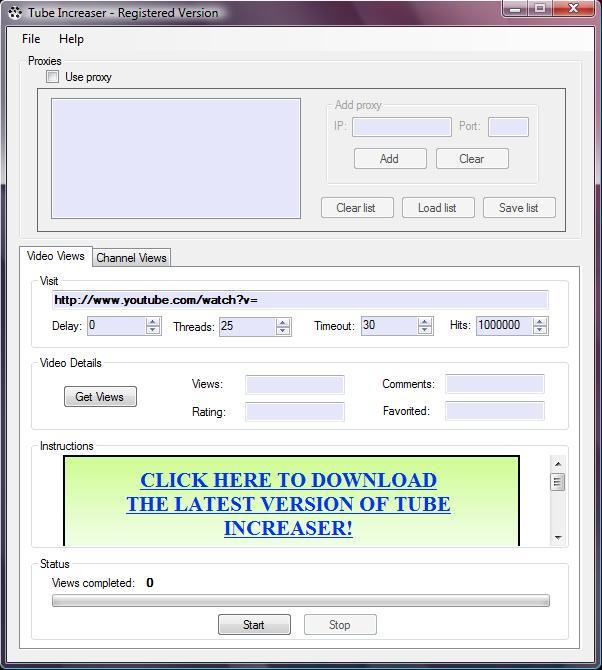Image resolution: width=602 pixels, height=670 pixels.
Task: Click the Comments result field
Action: coord(495,384)
